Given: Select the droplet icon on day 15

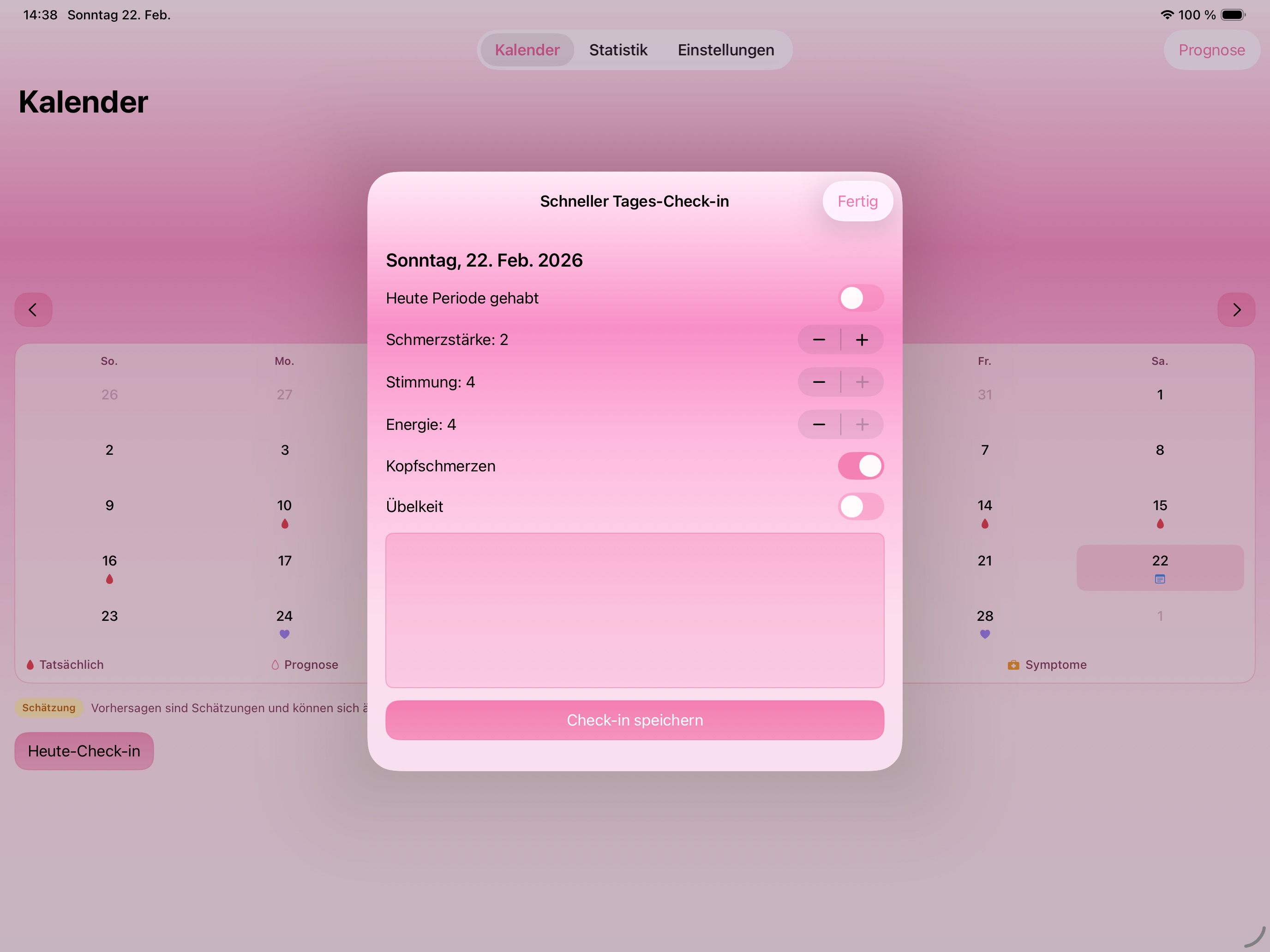Looking at the screenshot, I should pos(1160,524).
